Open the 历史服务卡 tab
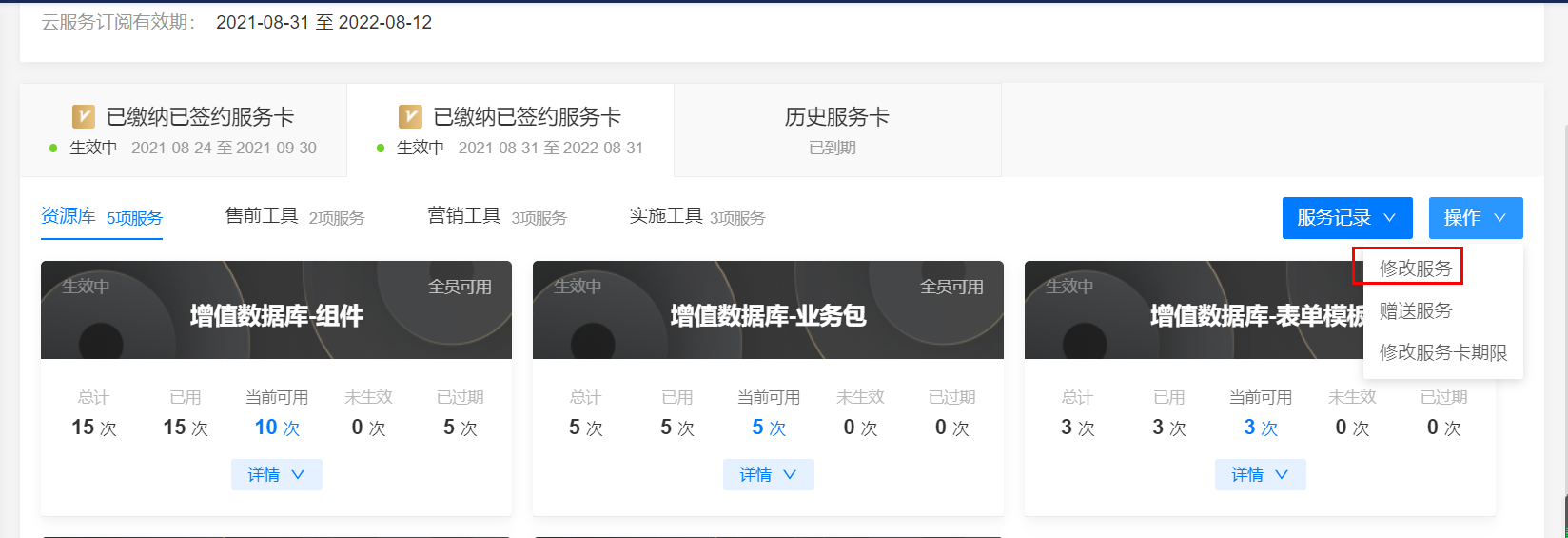The width and height of the screenshot is (1568, 538). (837, 130)
